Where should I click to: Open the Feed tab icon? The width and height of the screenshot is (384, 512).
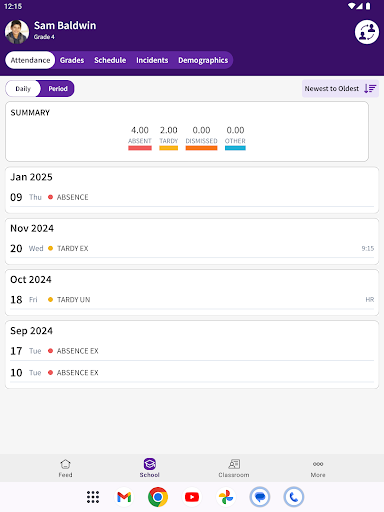tap(65, 464)
